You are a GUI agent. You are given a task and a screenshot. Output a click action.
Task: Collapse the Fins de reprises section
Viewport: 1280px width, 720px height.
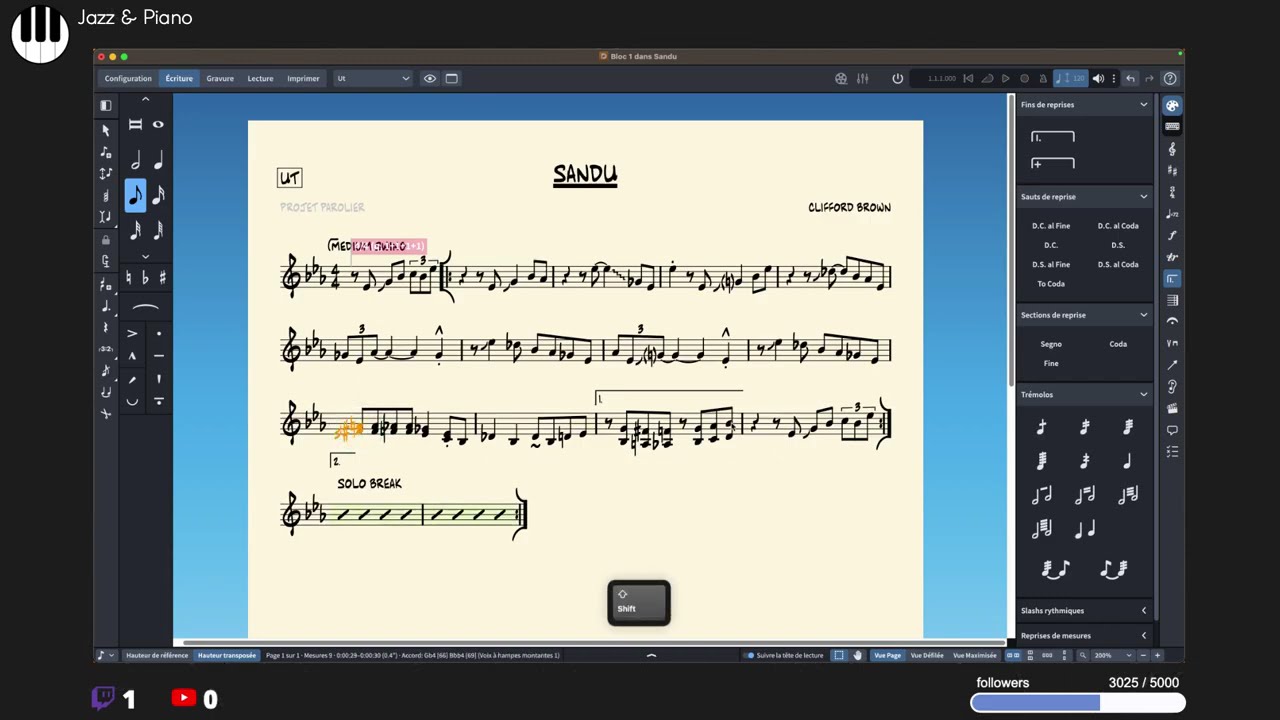(x=1144, y=105)
